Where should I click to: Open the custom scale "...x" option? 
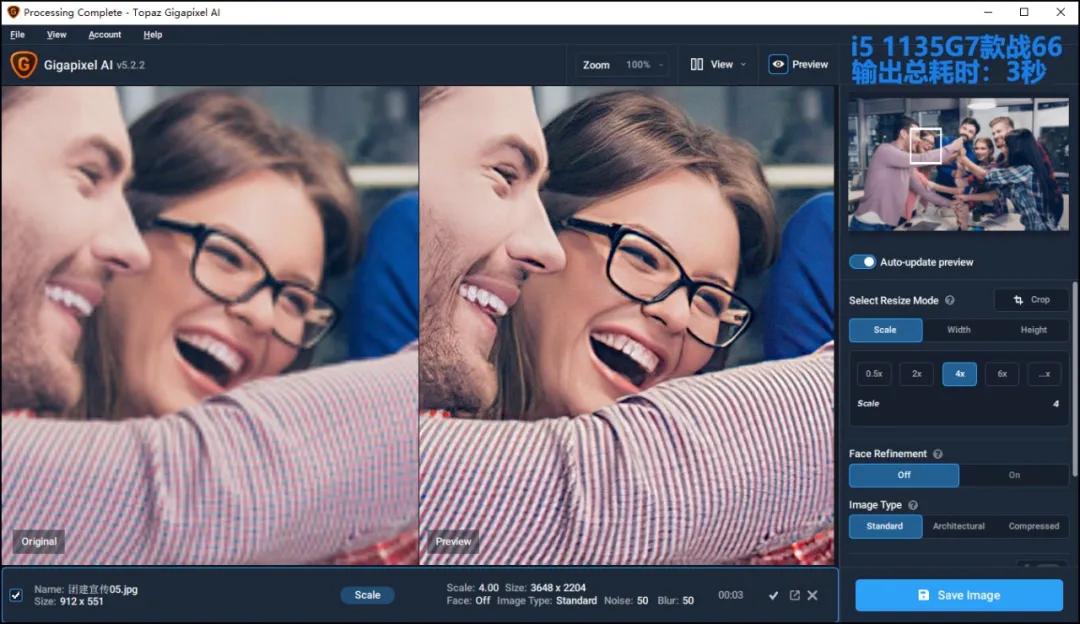(x=1043, y=373)
